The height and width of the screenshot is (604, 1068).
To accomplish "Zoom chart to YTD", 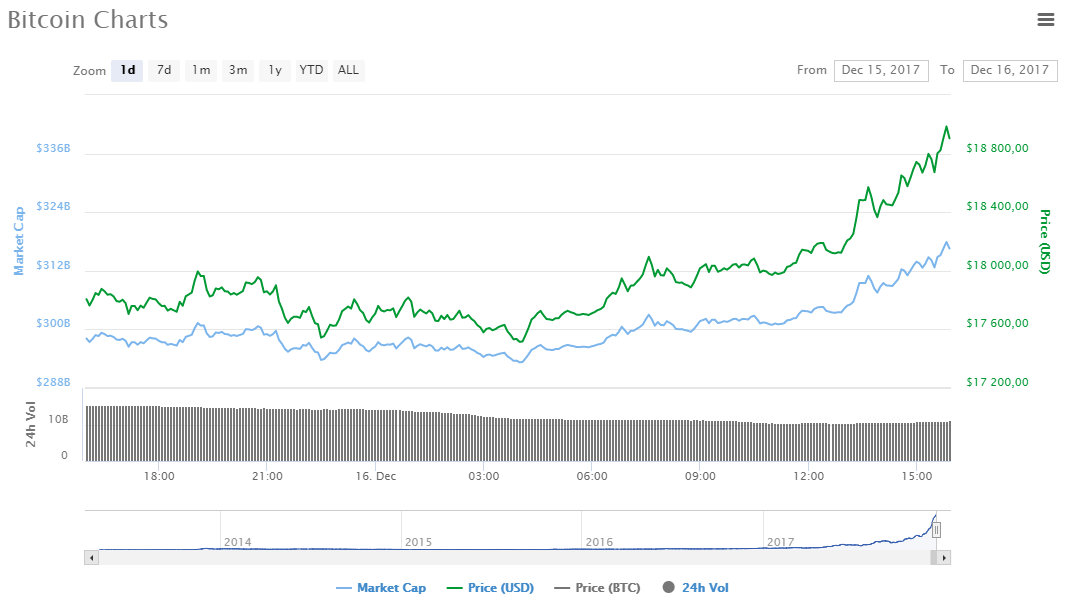I will tap(311, 70).
